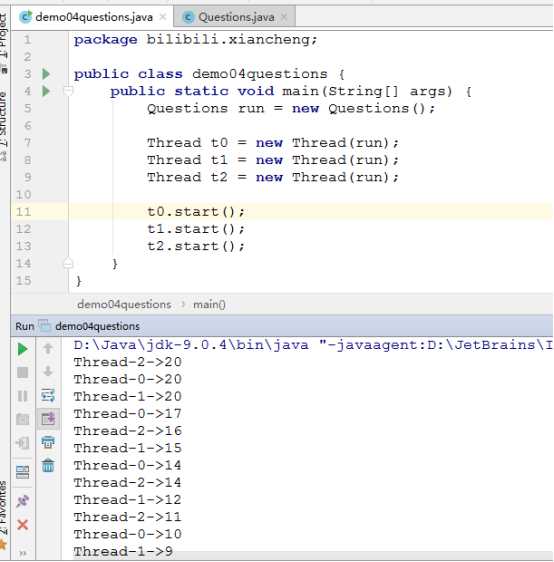Select the demo04questions.java editor tab
The height and width of the screenshot is (562, 554).
coord(92,17)
